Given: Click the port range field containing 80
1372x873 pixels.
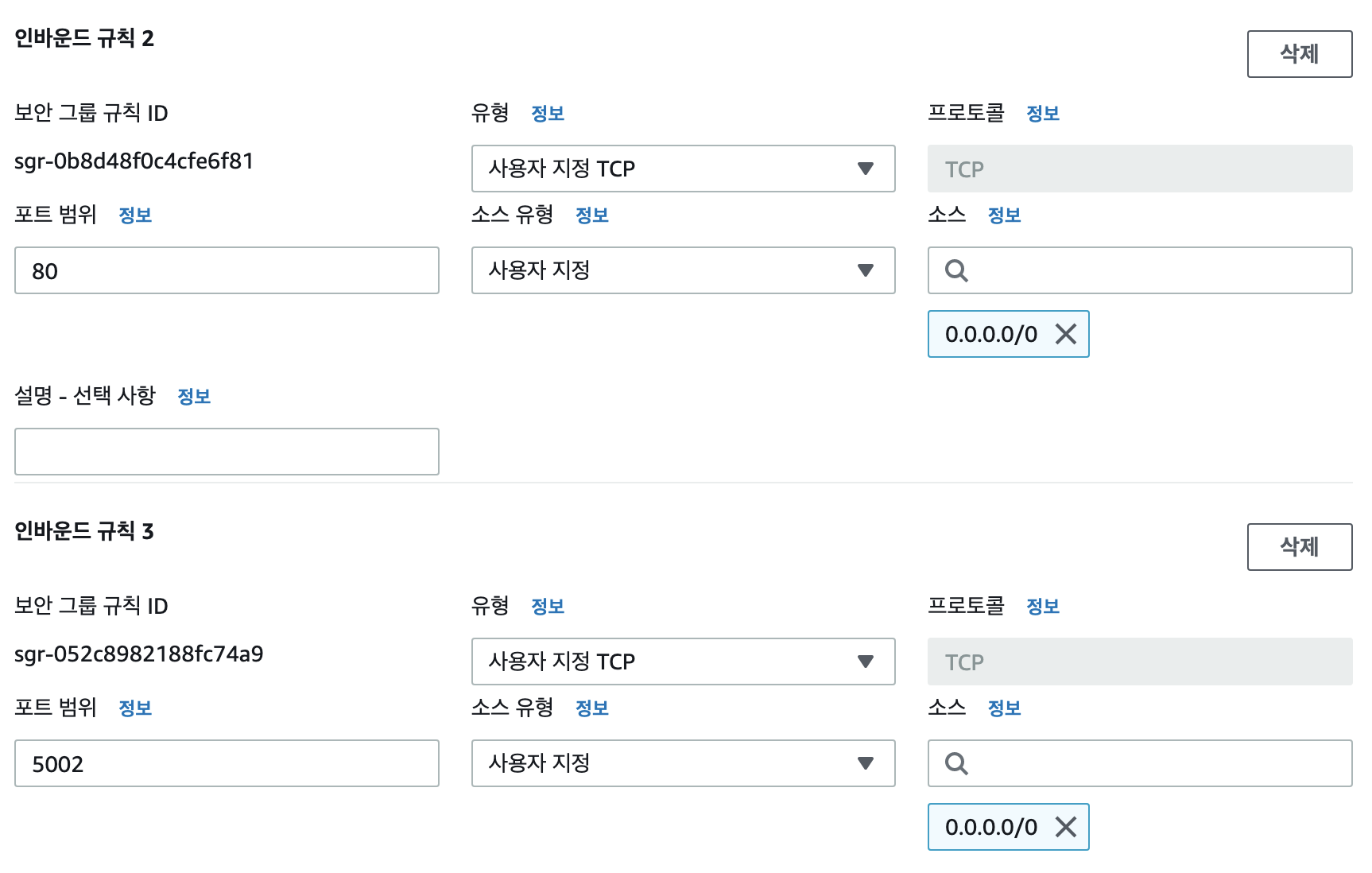Looking at the screenshot, I should coord(227,270).
